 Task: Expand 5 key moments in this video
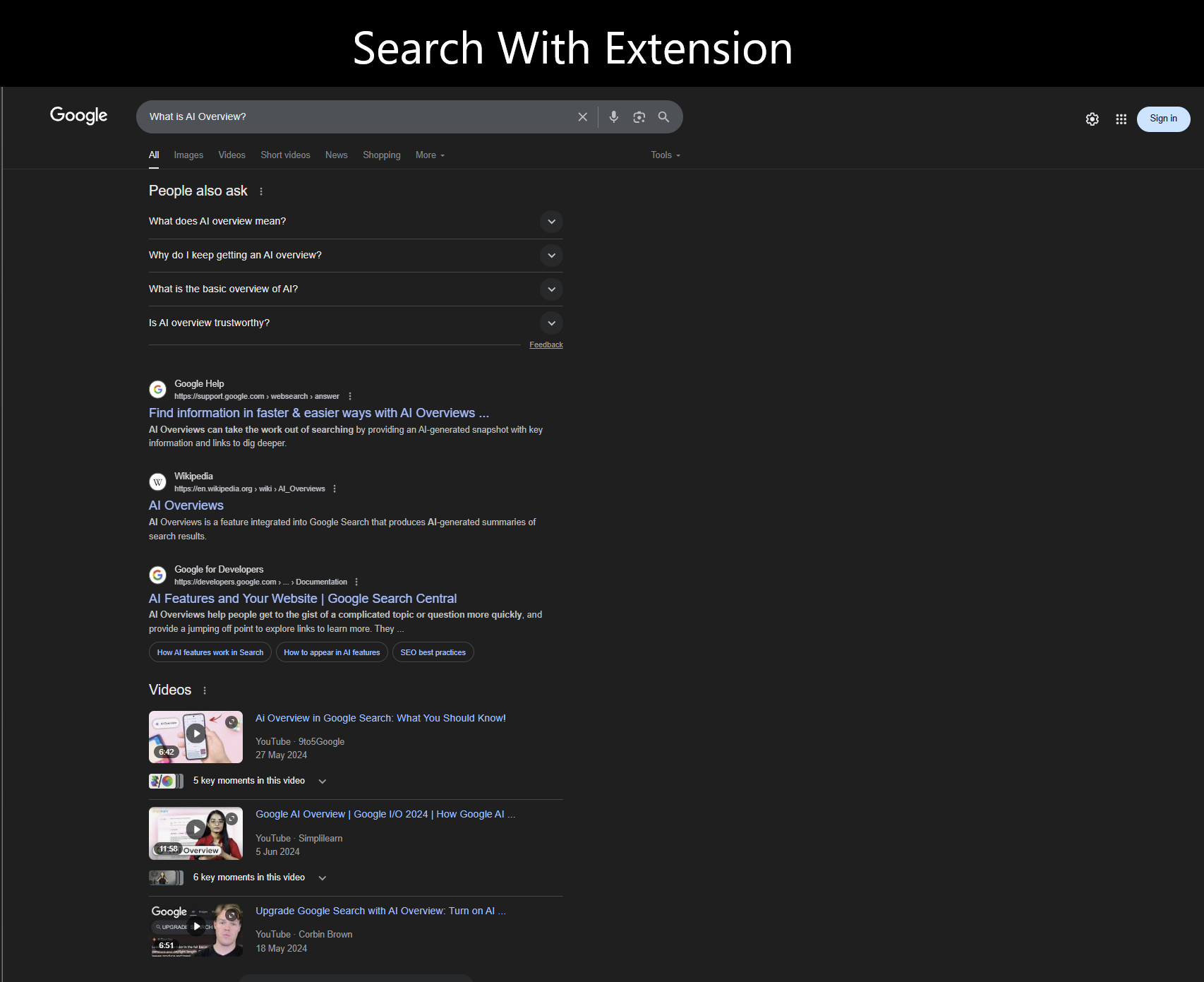click(x=323, y=782)
